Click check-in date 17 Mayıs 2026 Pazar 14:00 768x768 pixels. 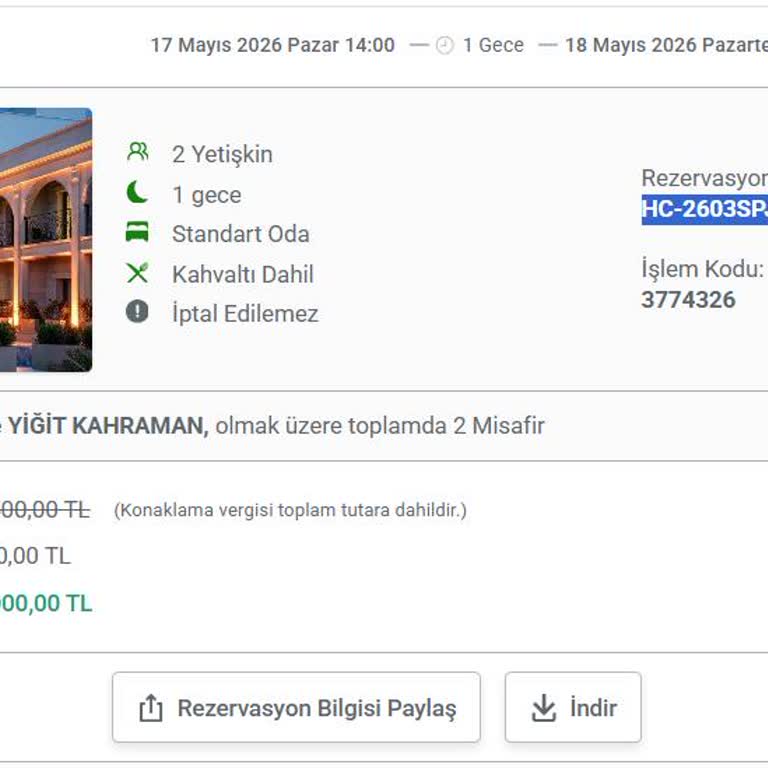coord(273,45)
